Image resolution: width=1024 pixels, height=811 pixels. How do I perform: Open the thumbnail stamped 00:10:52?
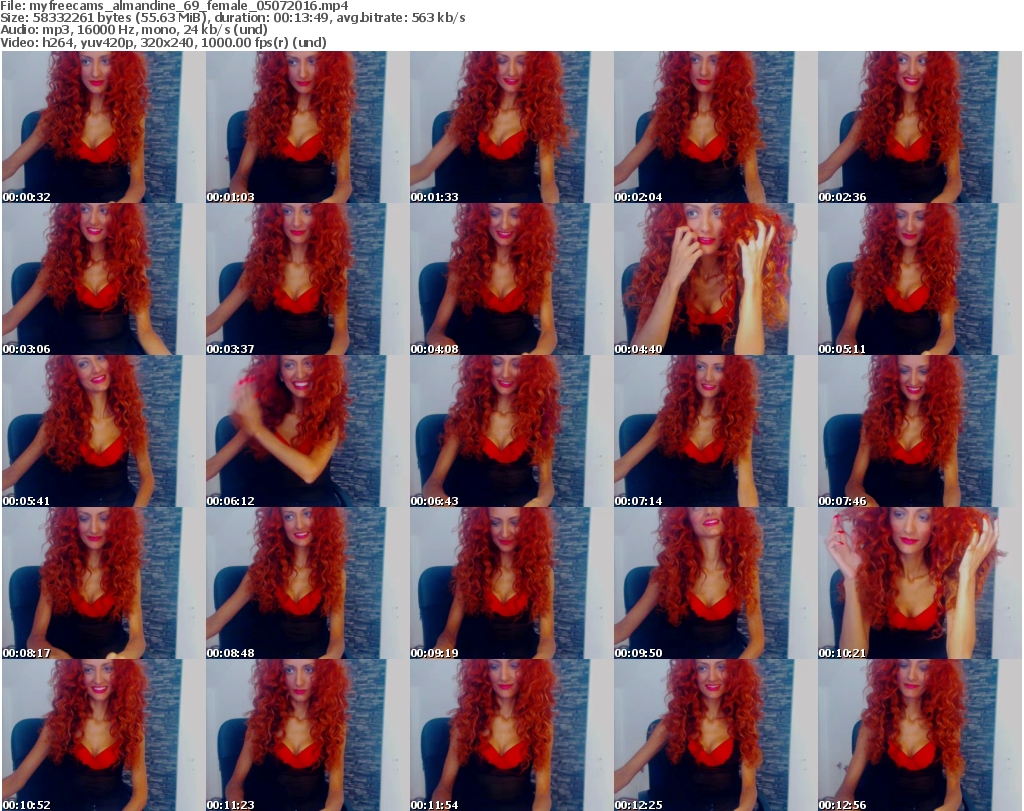(x=103, y=735)
